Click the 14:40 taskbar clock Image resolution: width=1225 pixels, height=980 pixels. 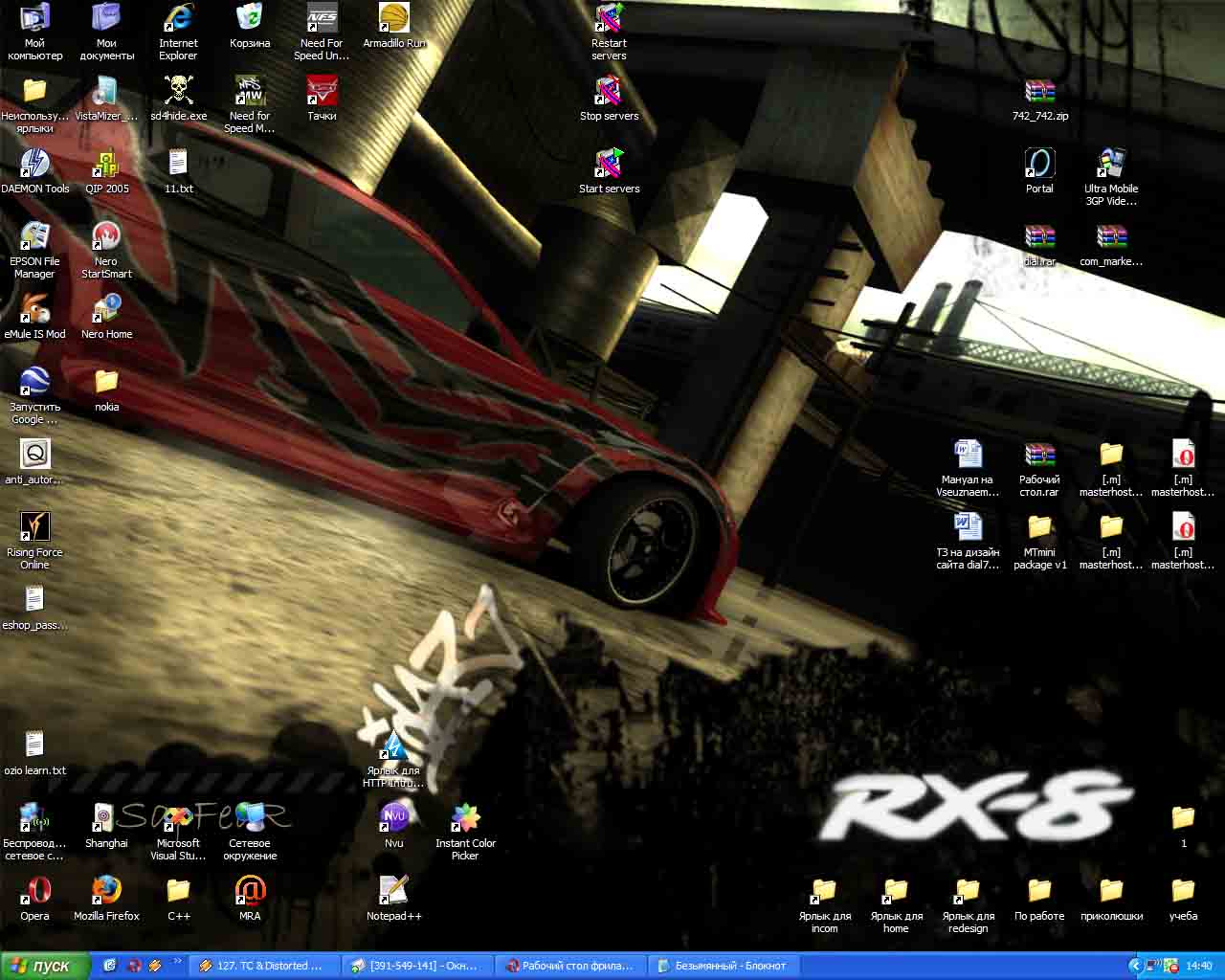tap(1199, 966)
